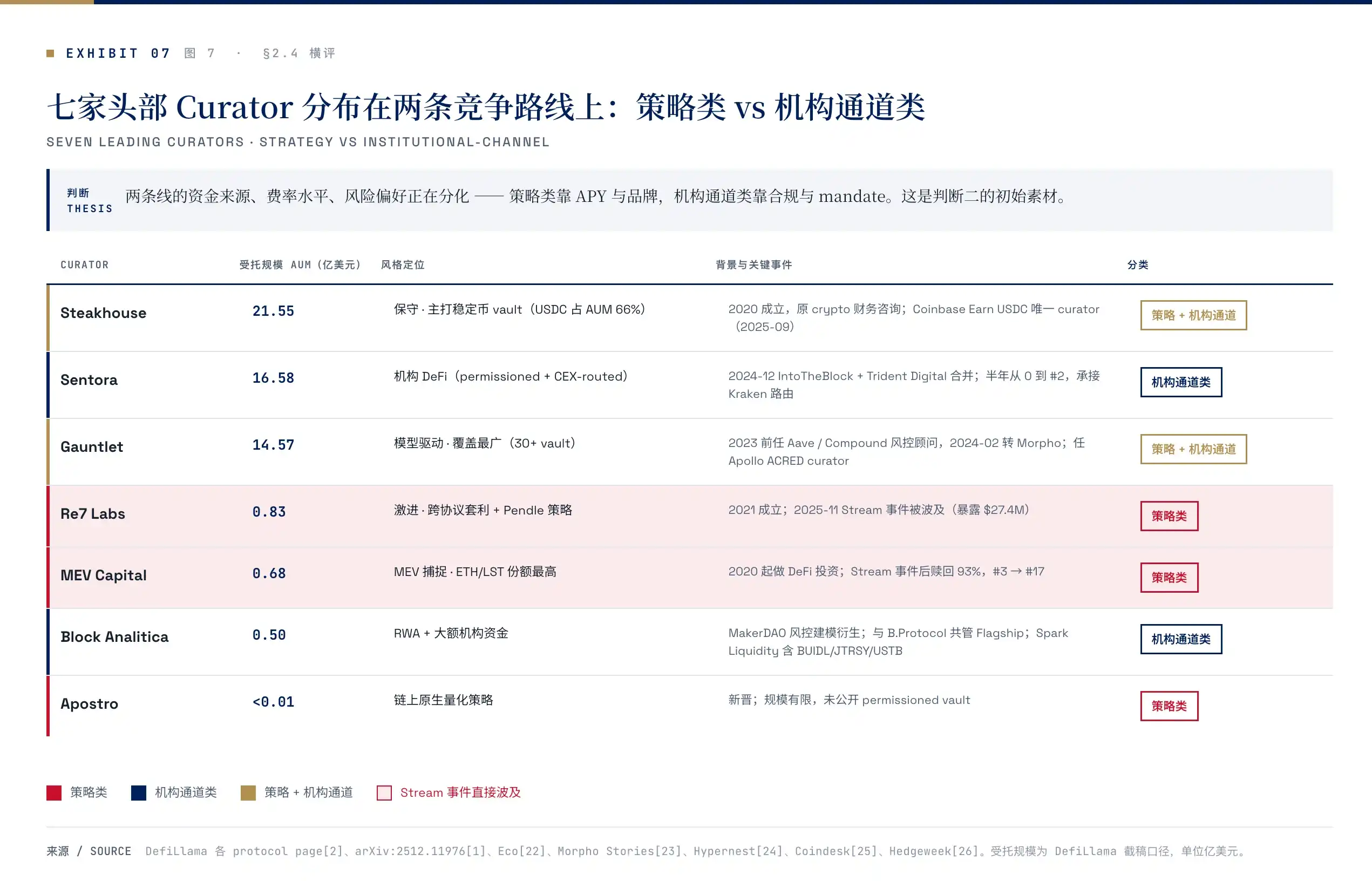Viewport: 1372px width, 881px height.
Task: Click the 受托规模 AUM (亿美元) column header
Action: coord(300,265)
